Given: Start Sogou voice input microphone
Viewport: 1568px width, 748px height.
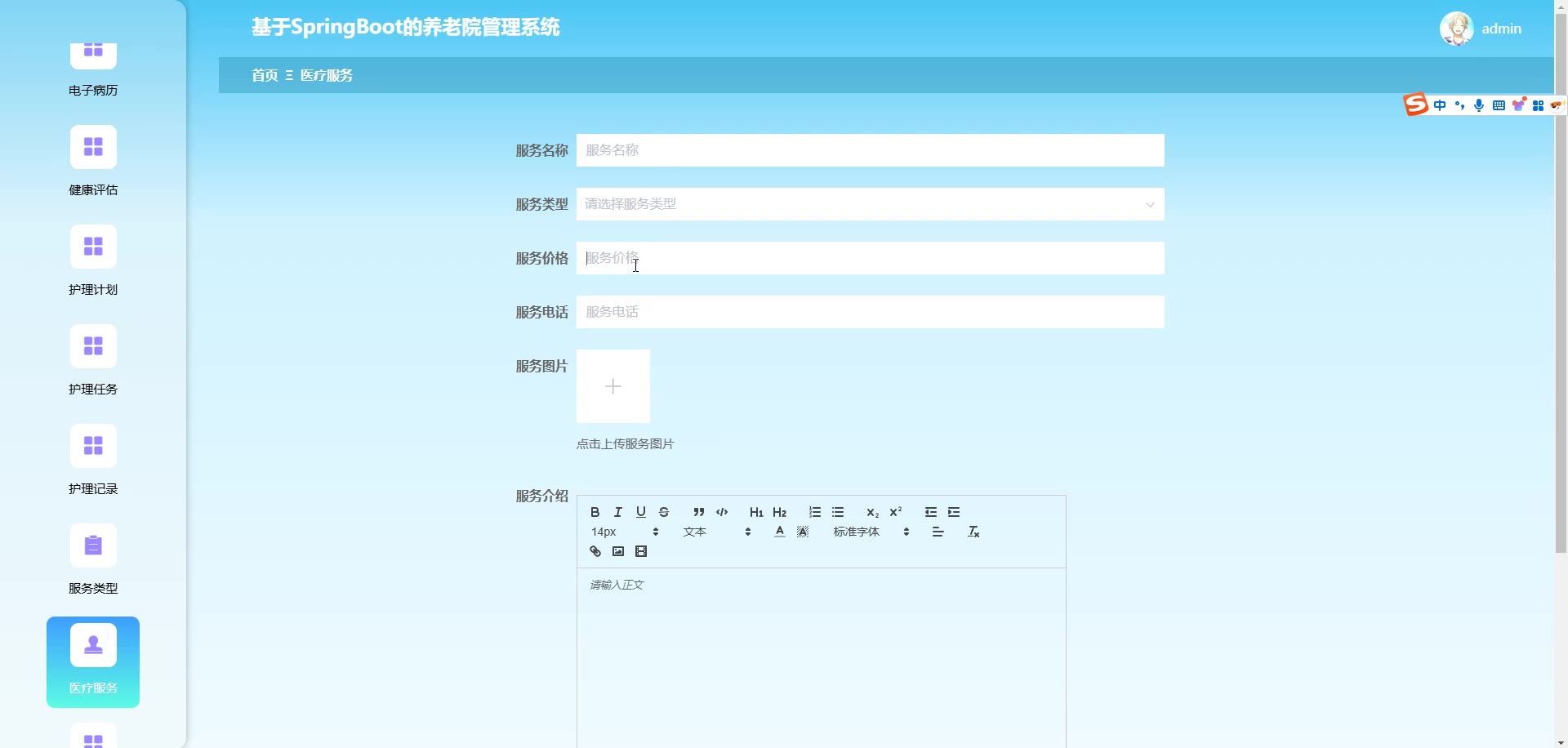Looking at the screenshot, I should [x=1479, y=105].
